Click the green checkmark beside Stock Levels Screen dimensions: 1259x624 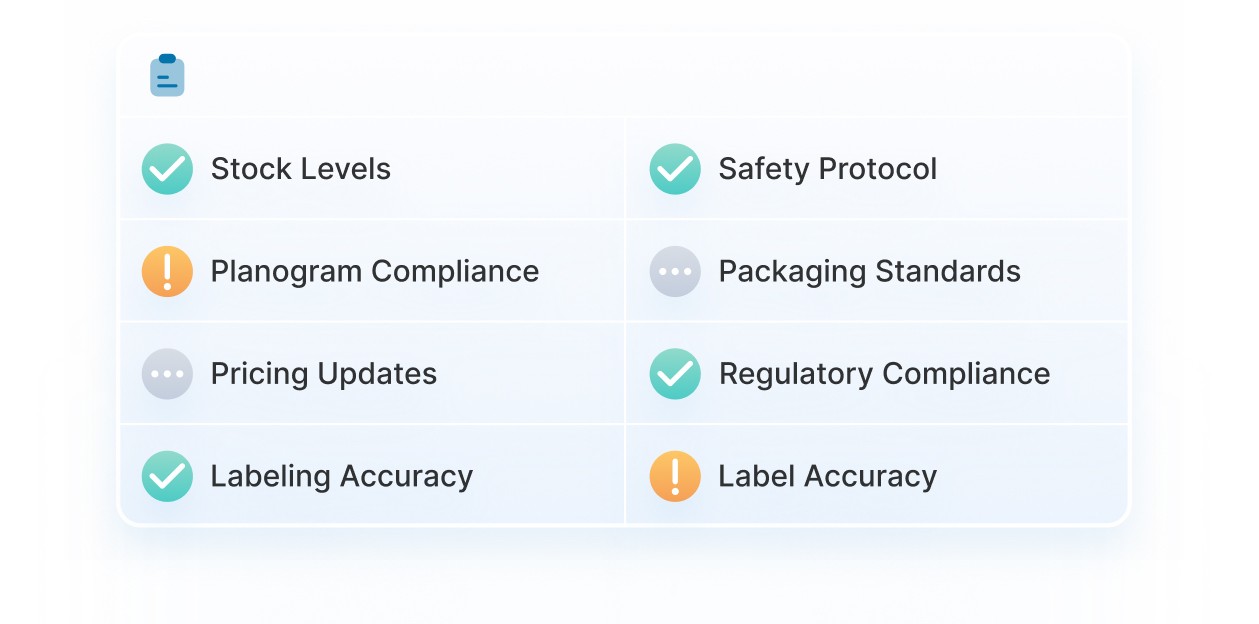(167, 169)
